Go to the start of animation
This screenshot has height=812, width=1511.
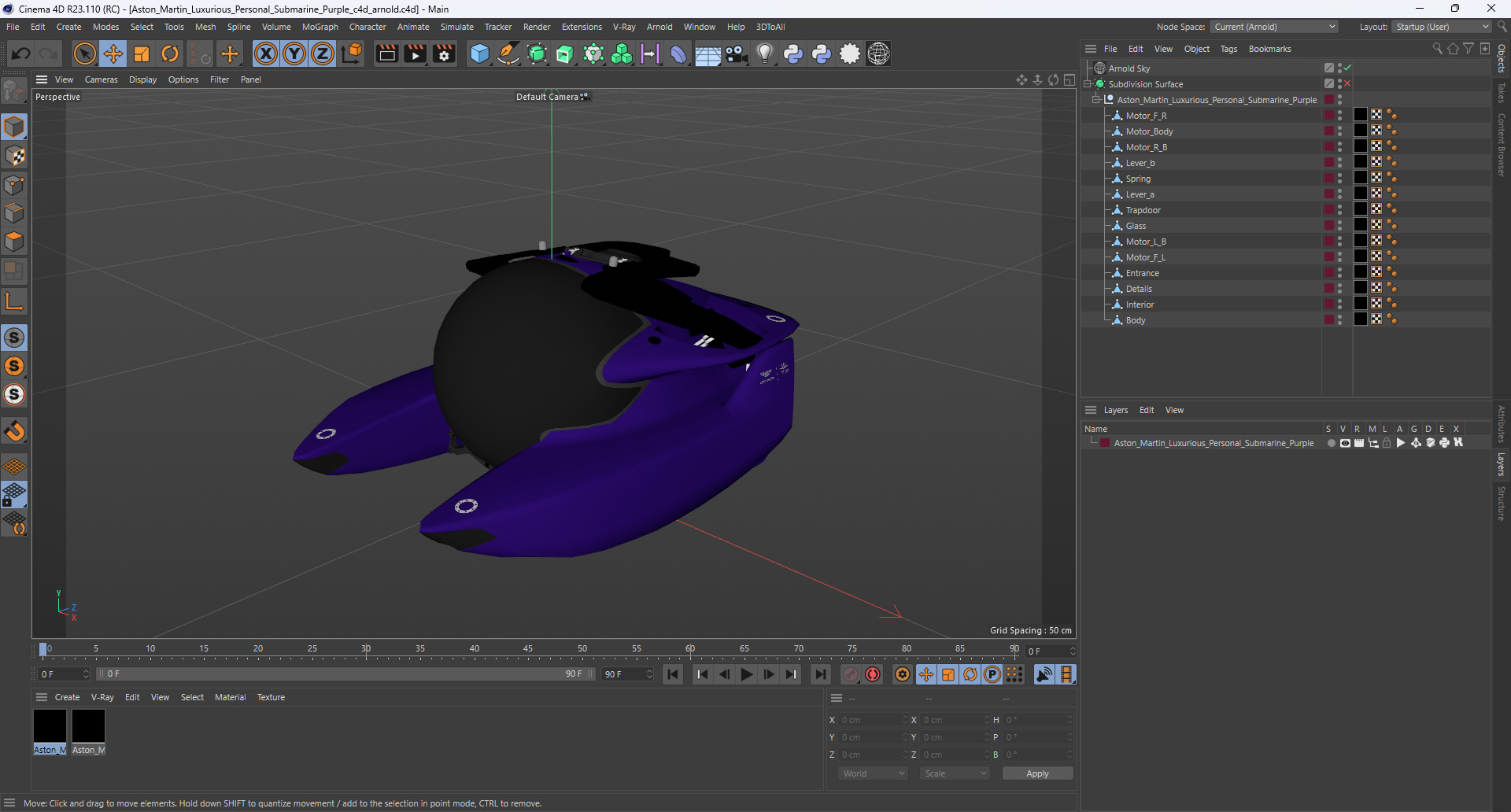673,674
